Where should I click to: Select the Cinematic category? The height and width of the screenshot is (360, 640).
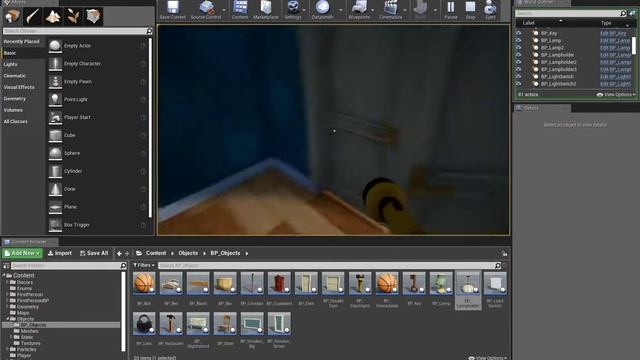pos(15,76)
